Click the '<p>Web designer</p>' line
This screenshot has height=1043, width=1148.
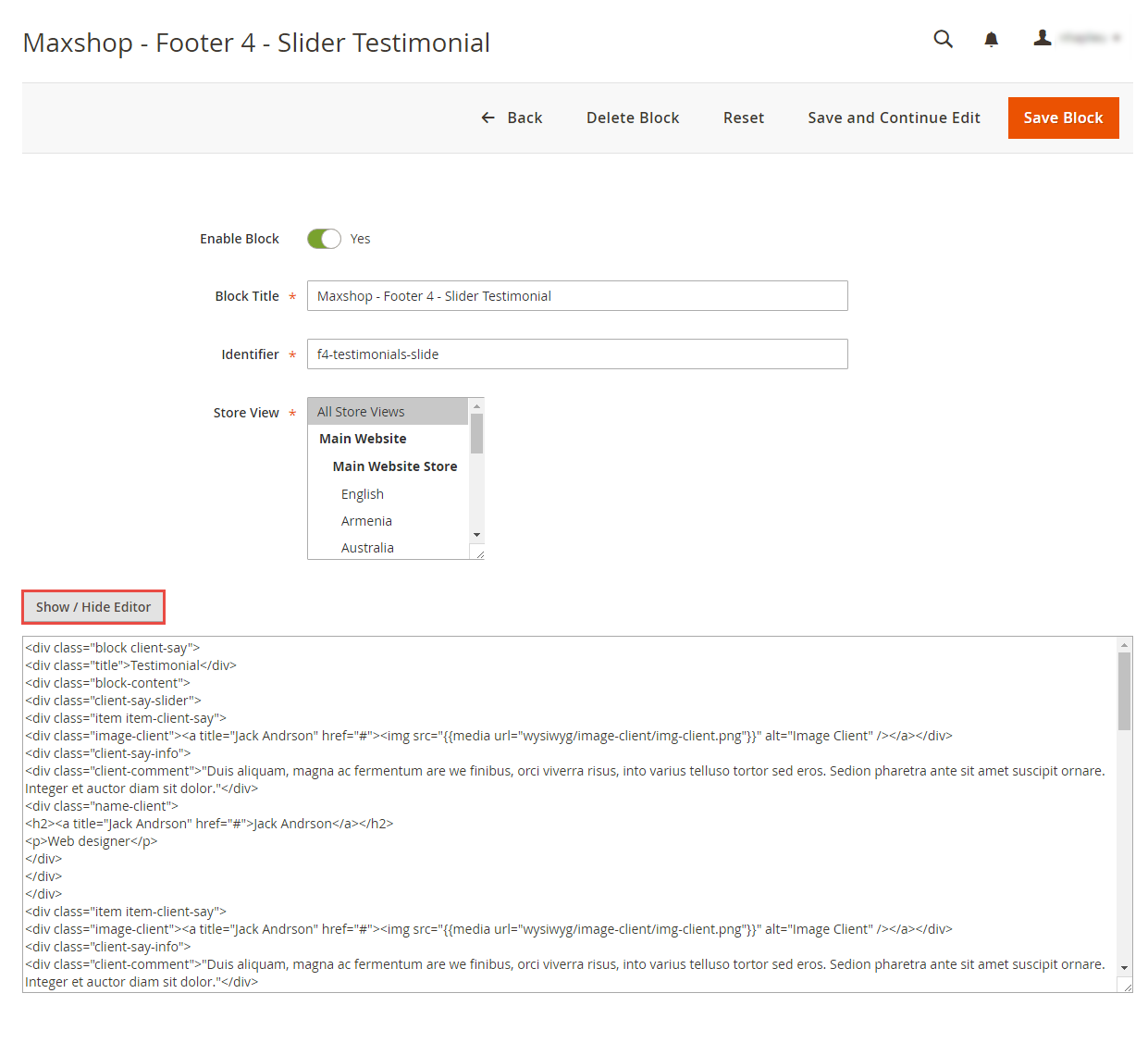point(92,841)
